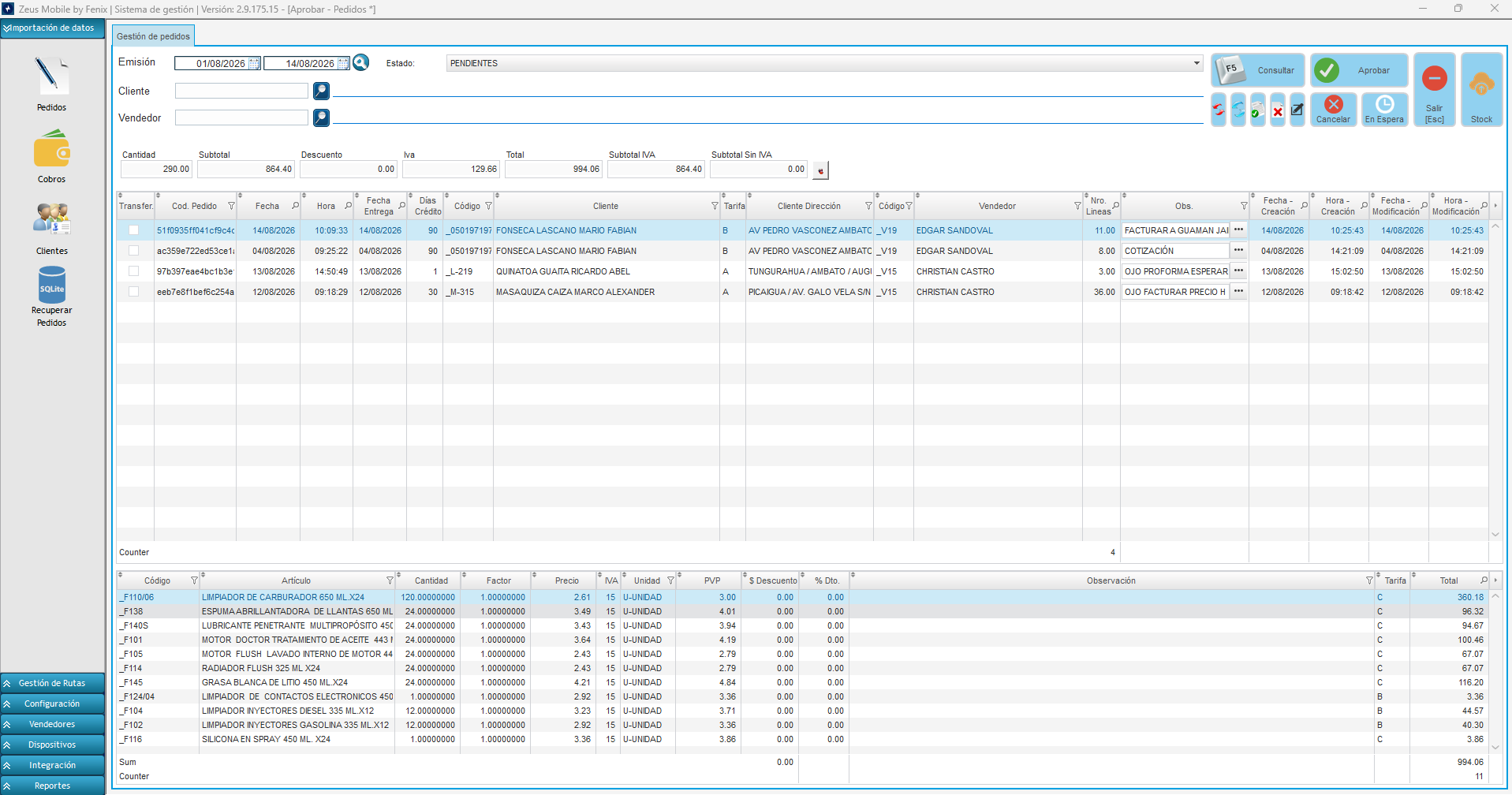Check Transfer box for QUINATOA GUAITA order
1512x795 pixels.
point(133,271)
